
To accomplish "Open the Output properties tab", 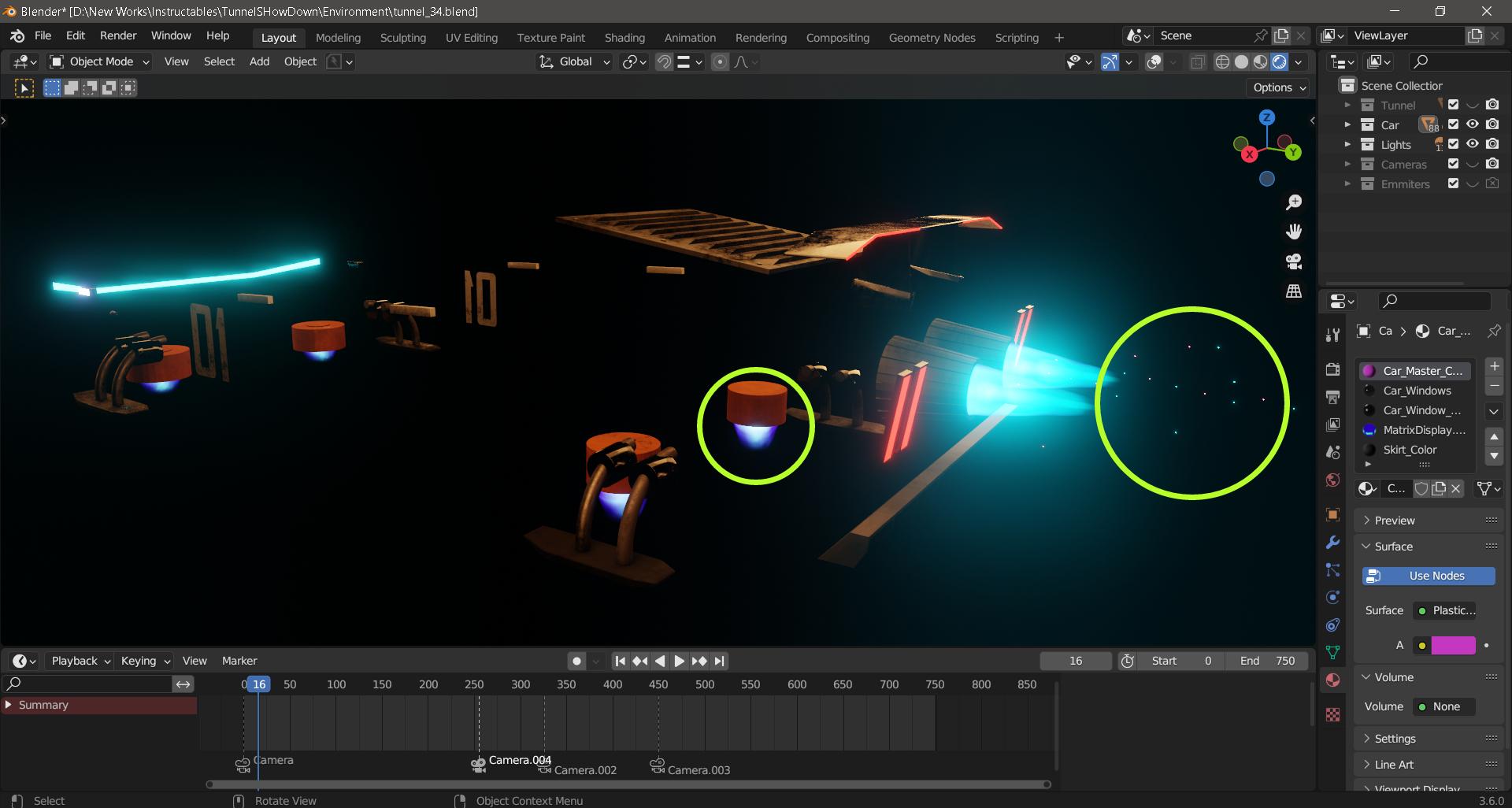I will (1332, 397).
